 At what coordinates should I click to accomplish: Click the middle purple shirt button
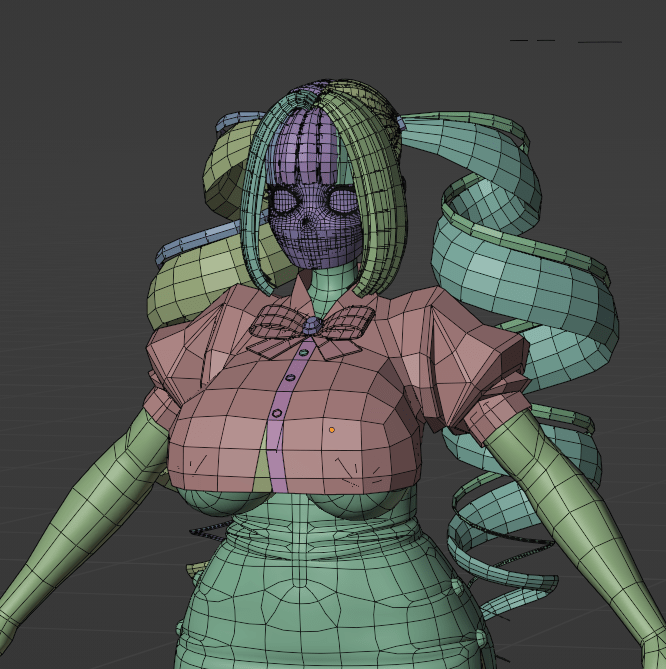click(x=291, y=377)
